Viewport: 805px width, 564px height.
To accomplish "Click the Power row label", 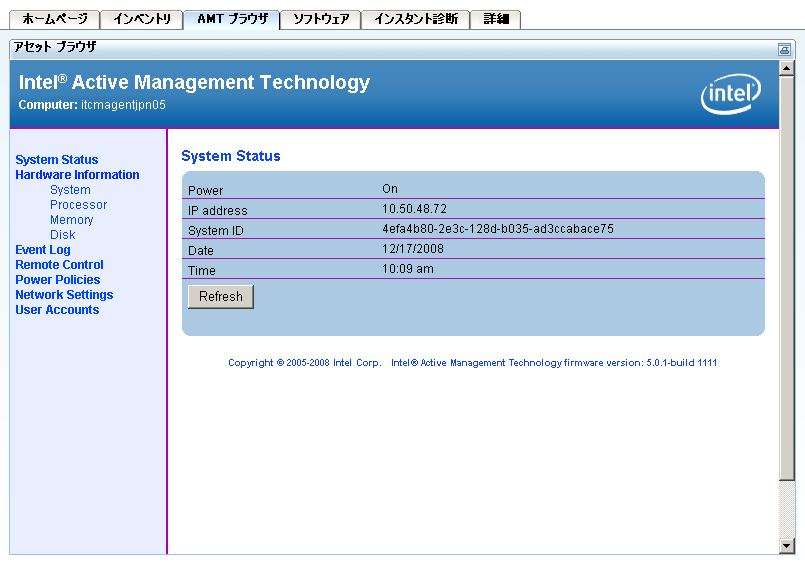I will coord(205,191).
